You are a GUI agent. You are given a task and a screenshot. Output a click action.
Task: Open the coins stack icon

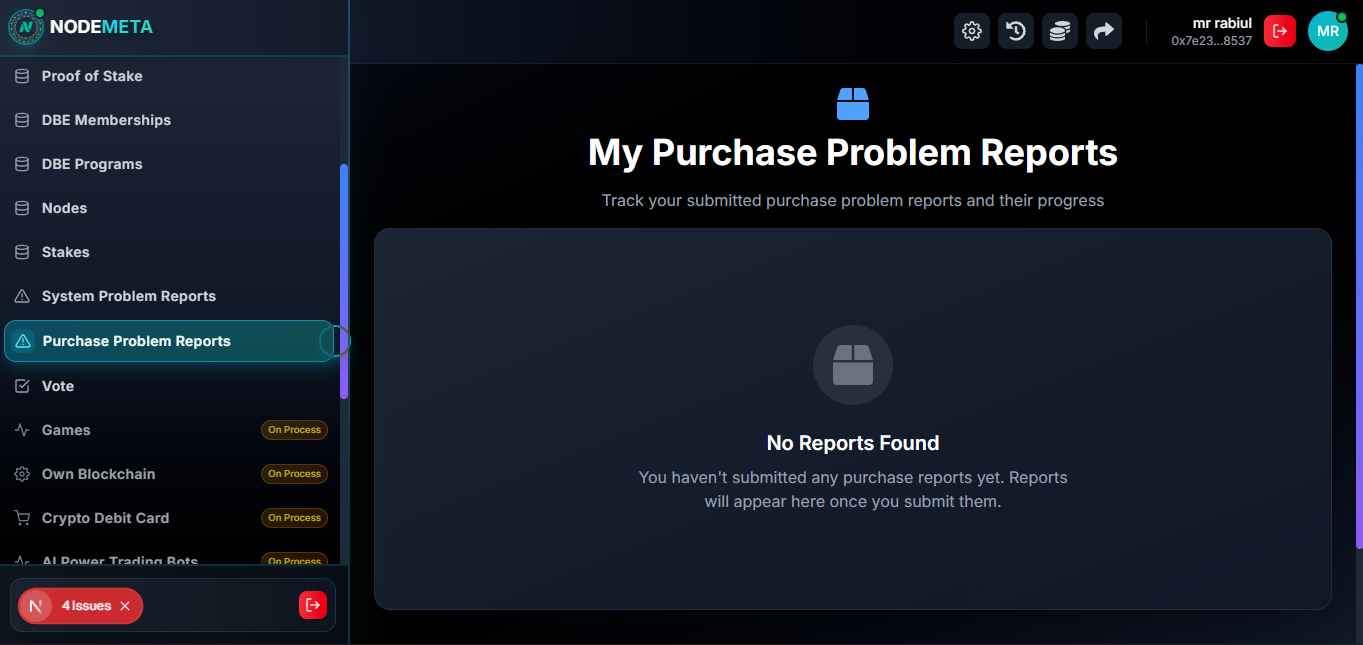pyautogui.click(x=1059, y=31)
